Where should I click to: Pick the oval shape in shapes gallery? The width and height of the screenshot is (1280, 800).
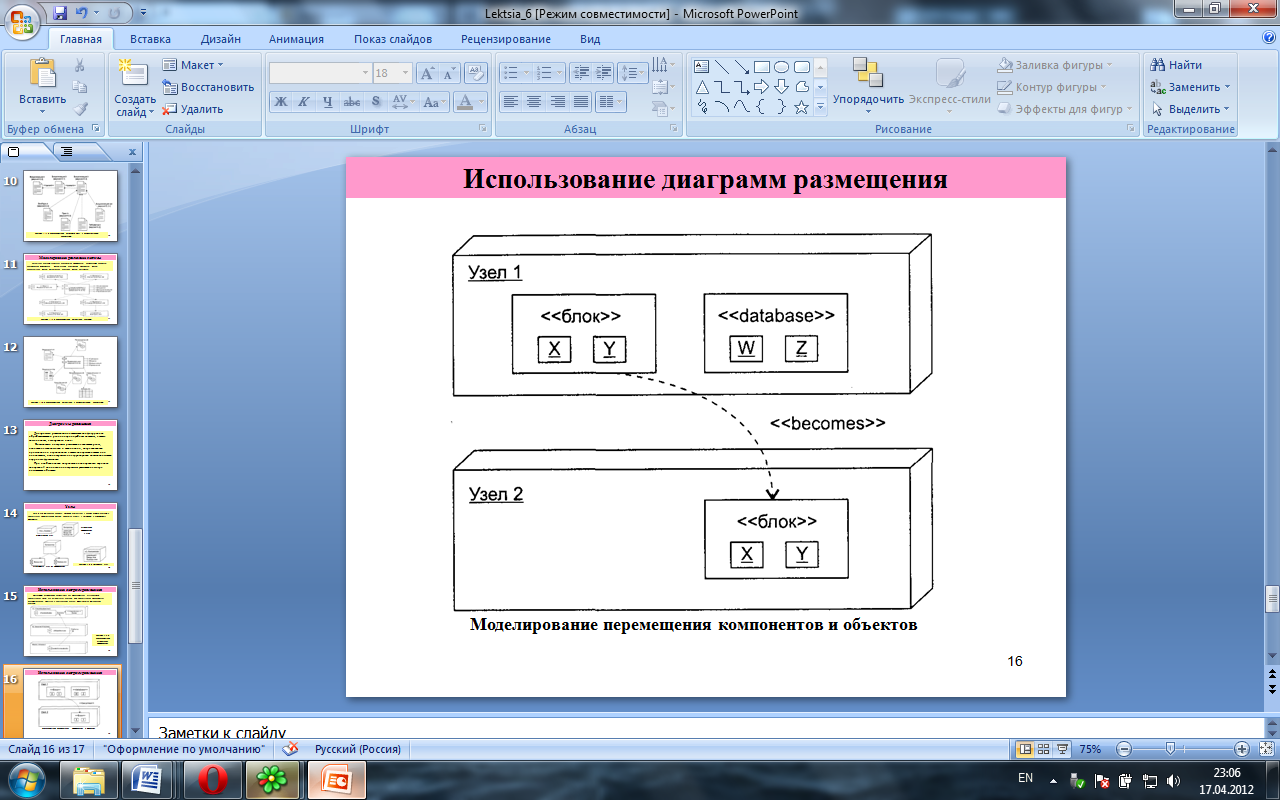tap(782, 67)
